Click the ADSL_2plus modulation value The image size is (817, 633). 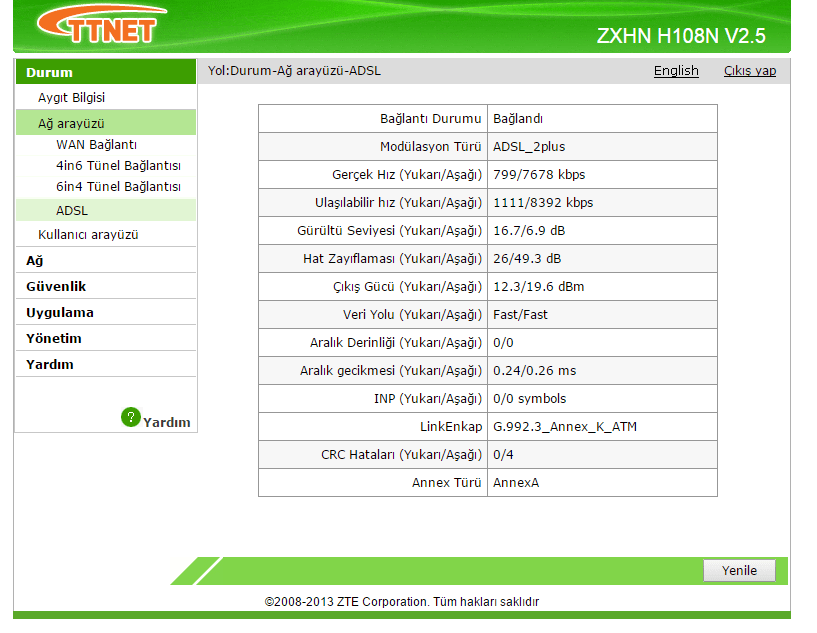[529, 147]
